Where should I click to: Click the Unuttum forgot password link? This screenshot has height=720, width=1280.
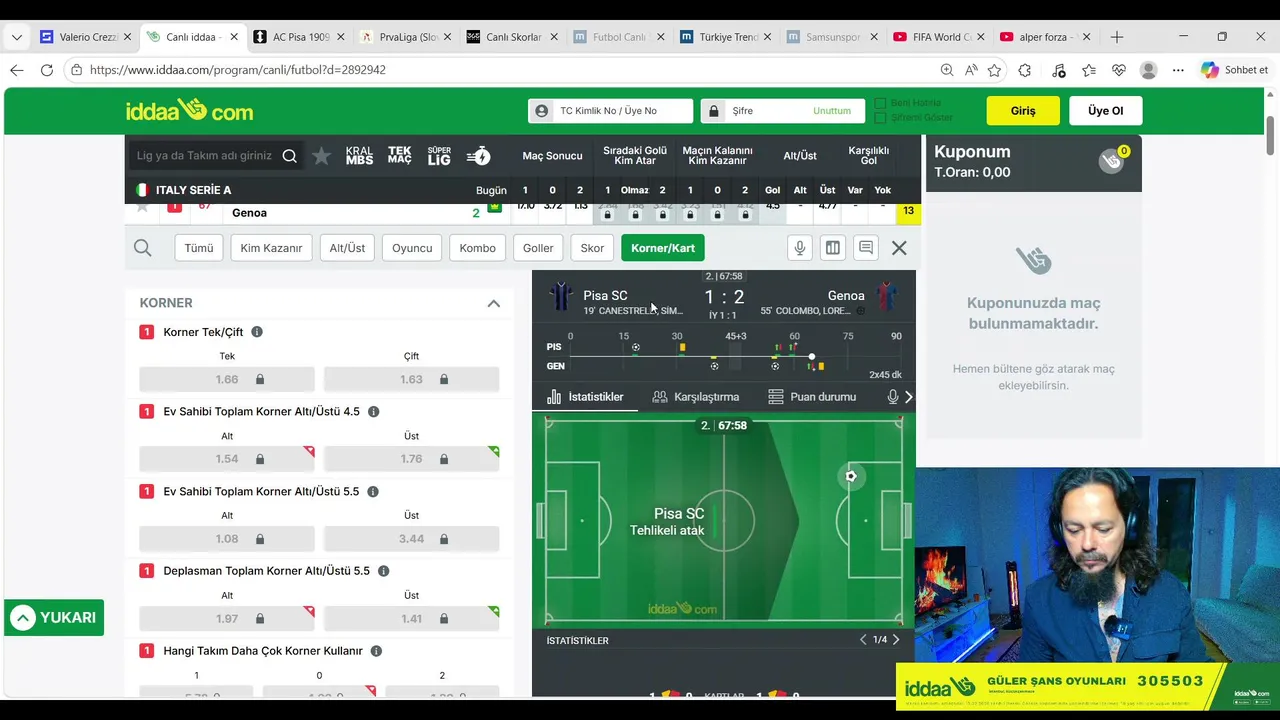tap(832, 111)
